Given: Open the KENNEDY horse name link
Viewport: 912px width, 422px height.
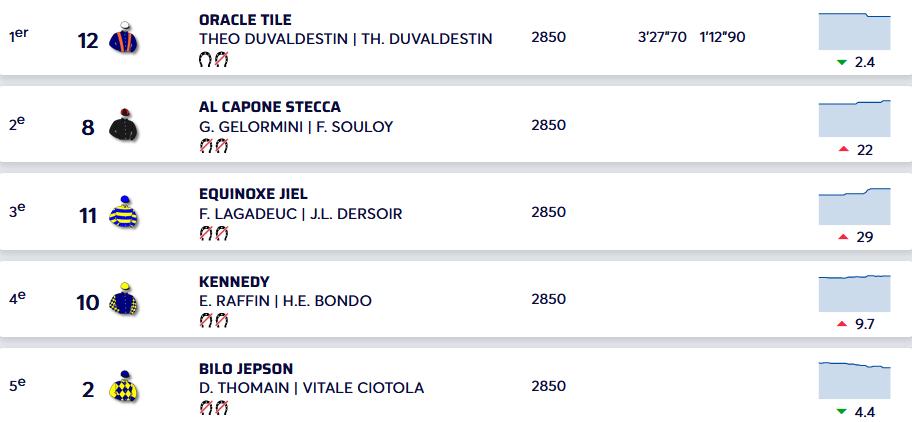Looking at the screenshot, I should click(234, 282).
